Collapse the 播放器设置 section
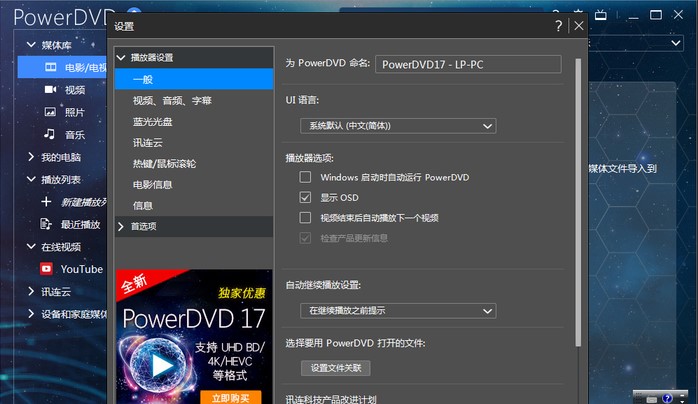Image resolution: width=698 pixels, height=404 pixels. coord(121,57)
